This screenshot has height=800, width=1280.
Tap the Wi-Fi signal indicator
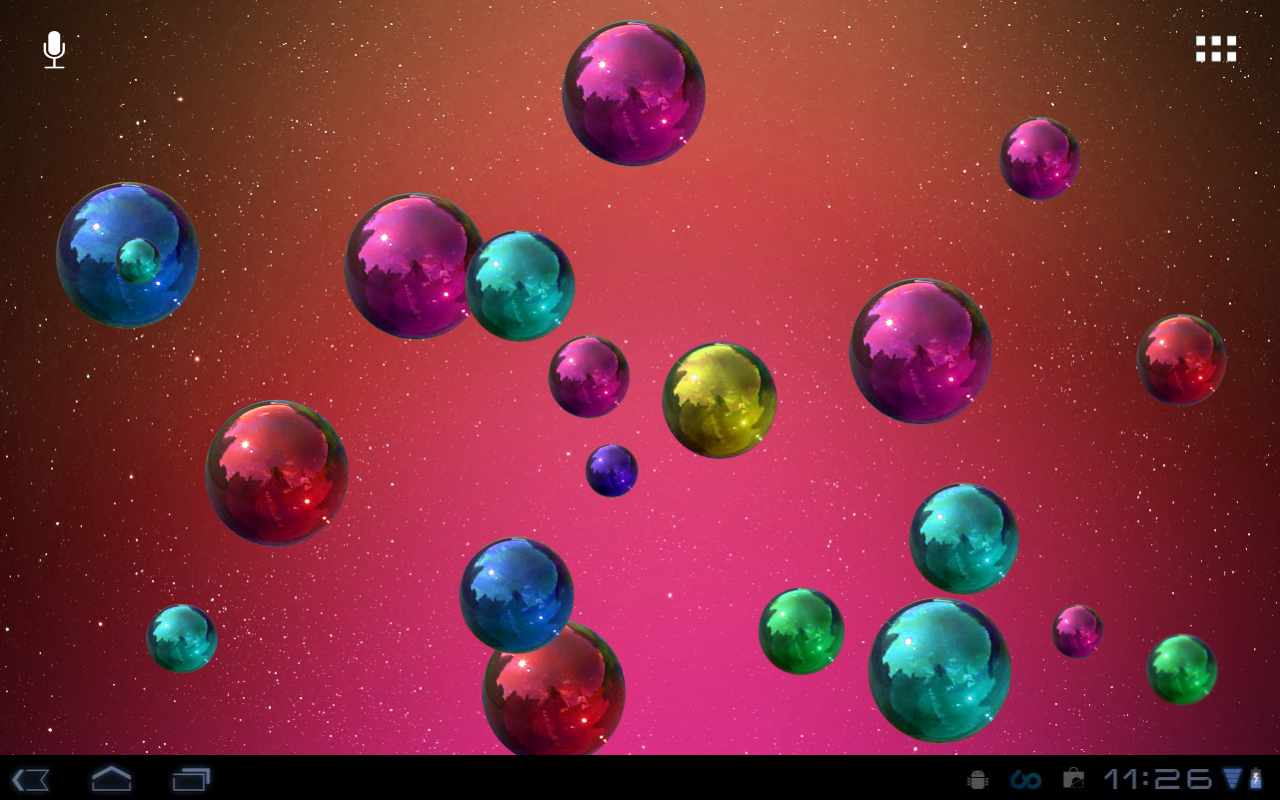click(x=1233, y=779)
